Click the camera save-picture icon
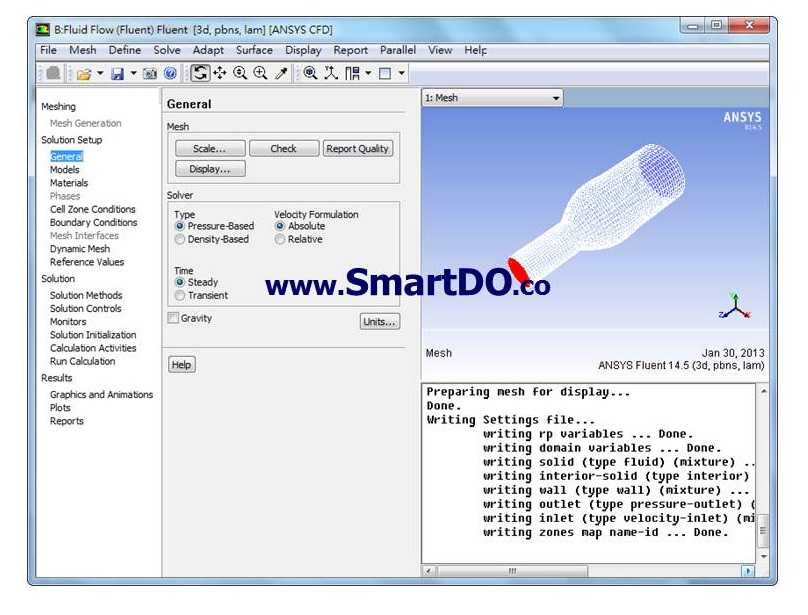This screenshot has width=808, height=615. pos(150,74)
